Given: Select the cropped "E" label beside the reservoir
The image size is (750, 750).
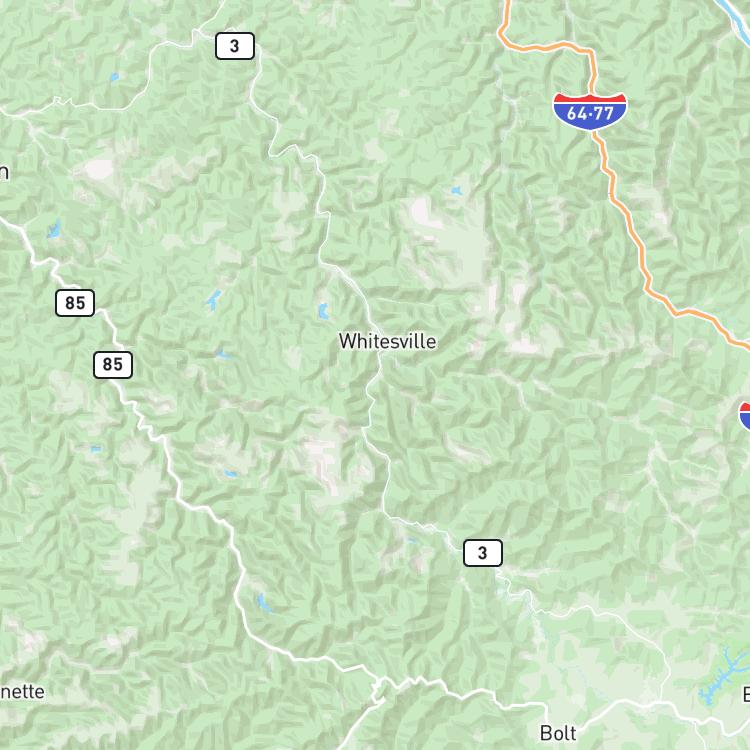Looking at the screenshot, I should 746,694.
